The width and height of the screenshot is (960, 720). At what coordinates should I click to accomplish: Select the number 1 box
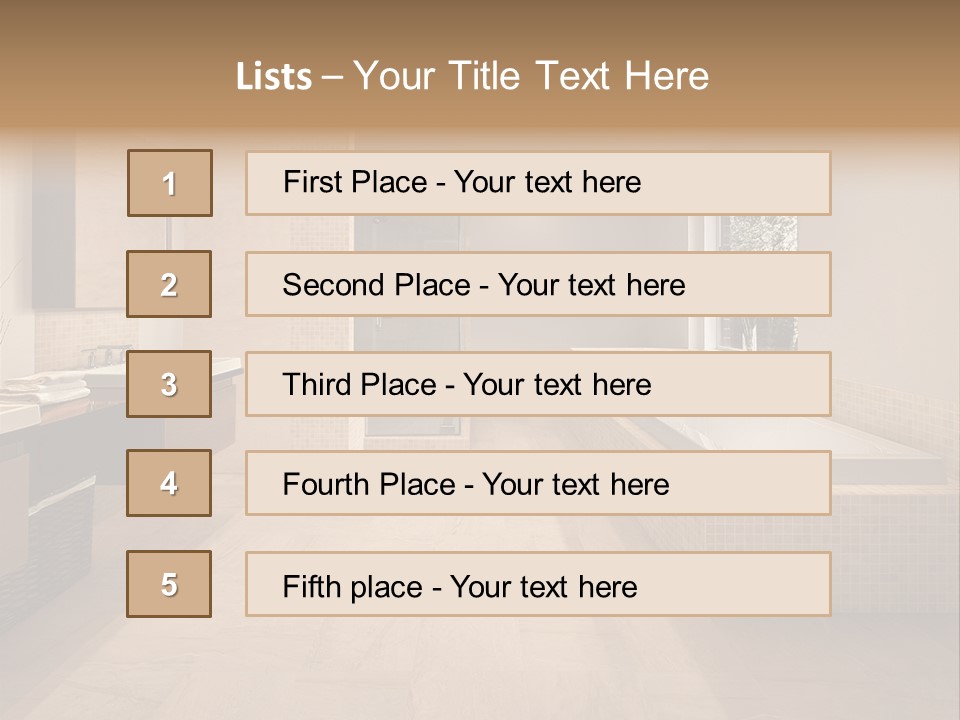(170, 183)
